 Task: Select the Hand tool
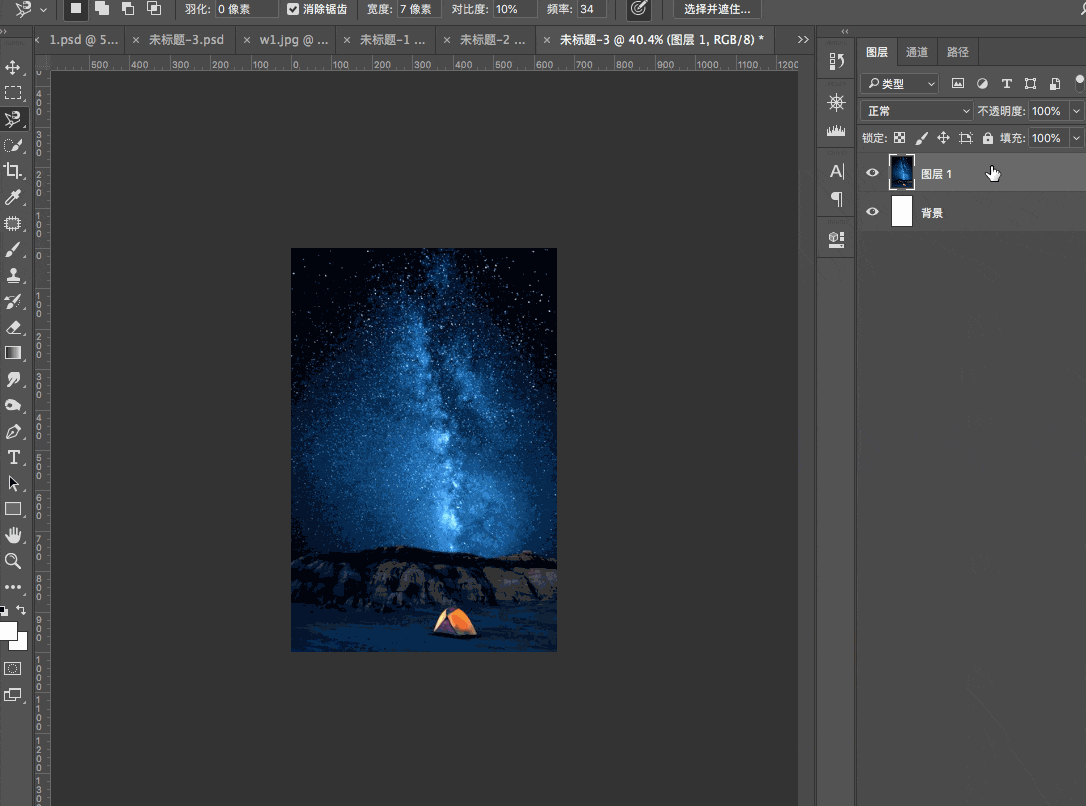click(12, 535)
